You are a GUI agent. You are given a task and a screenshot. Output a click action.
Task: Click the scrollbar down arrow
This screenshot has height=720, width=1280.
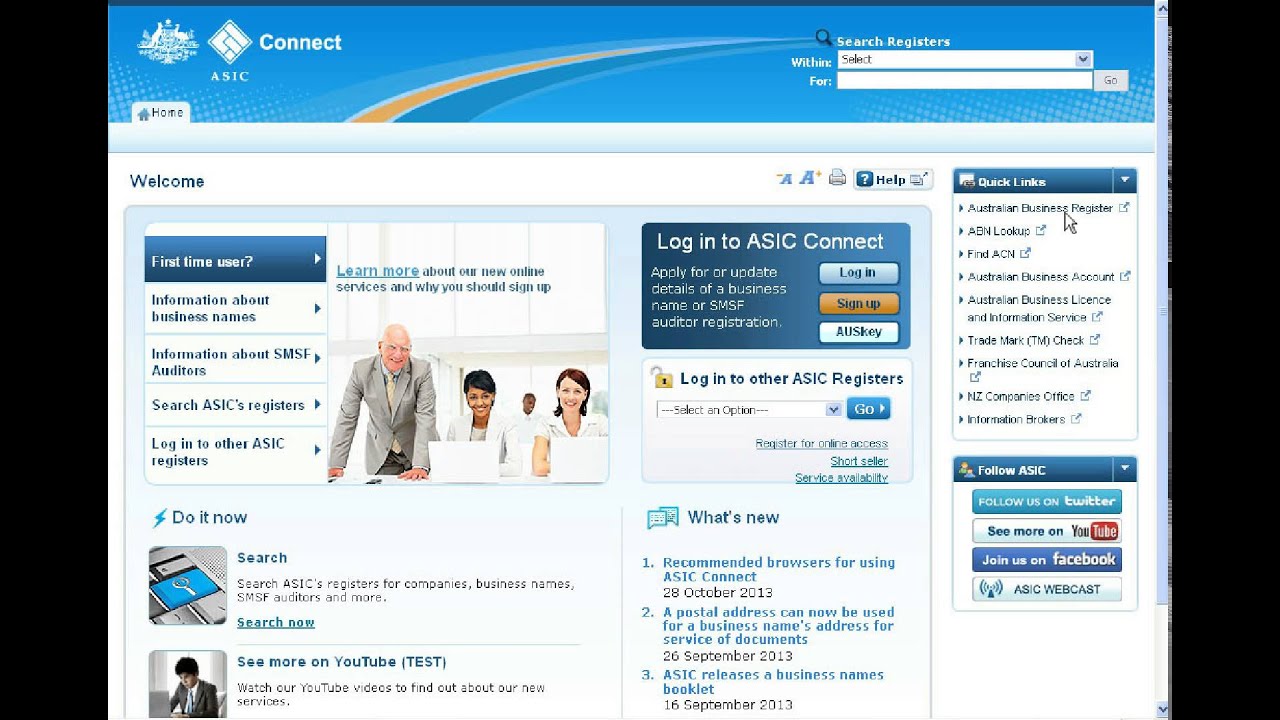1162,710
